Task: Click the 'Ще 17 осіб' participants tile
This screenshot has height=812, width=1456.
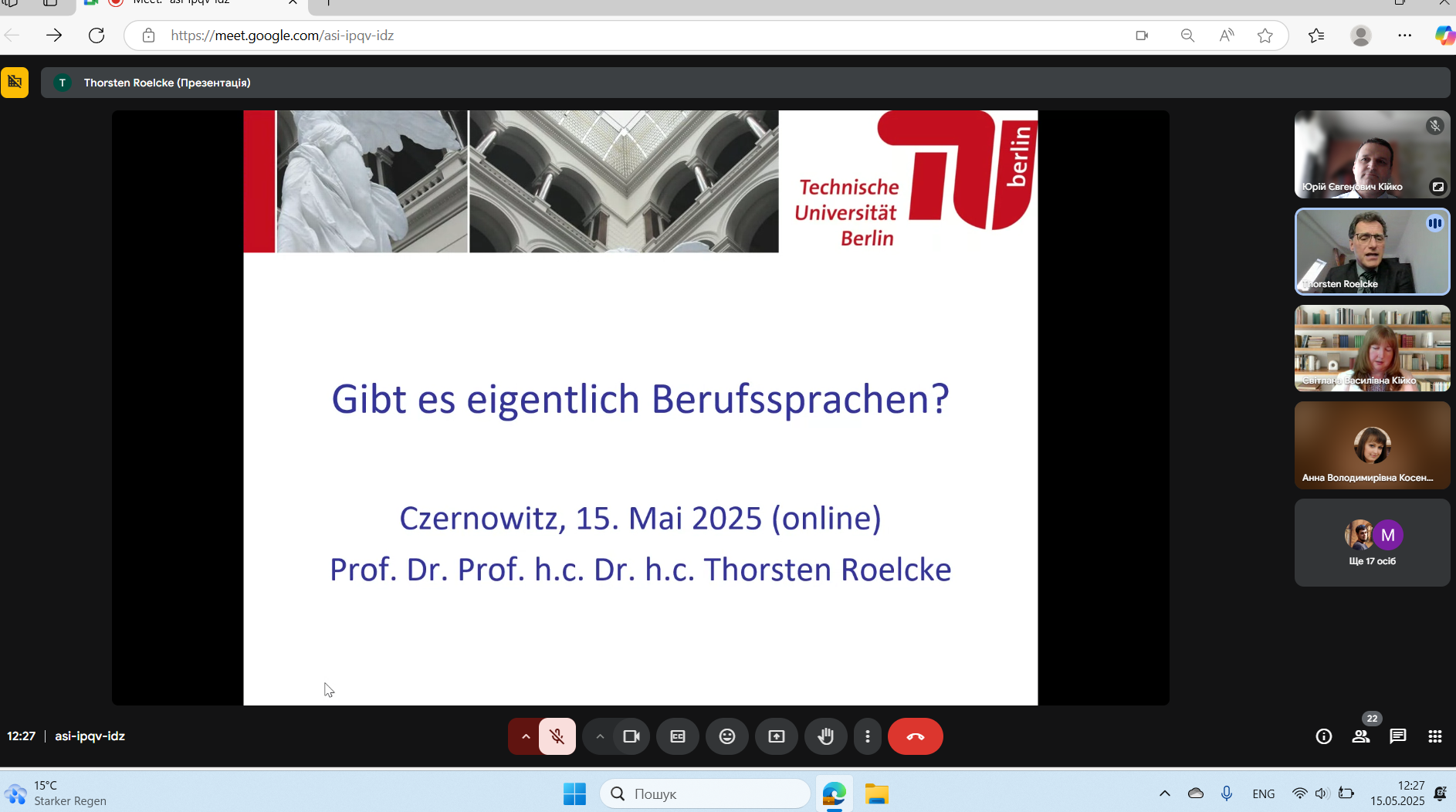Action: [1372, 543]
